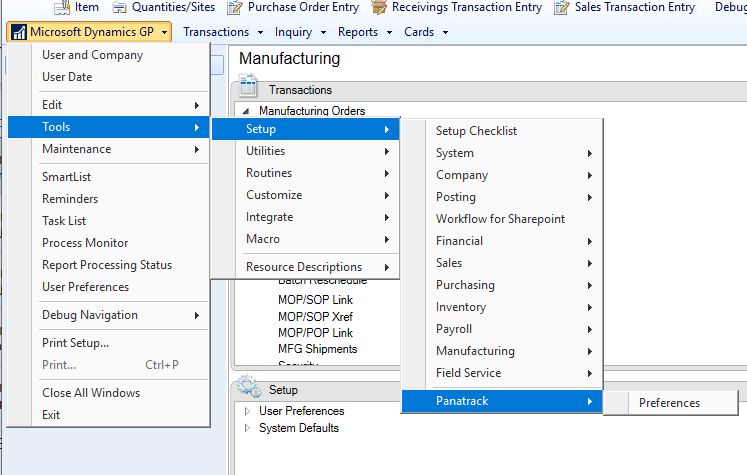This screenshot has height=475, width=747.
Task: Open Report Processing Status
Action: point(107,265)
